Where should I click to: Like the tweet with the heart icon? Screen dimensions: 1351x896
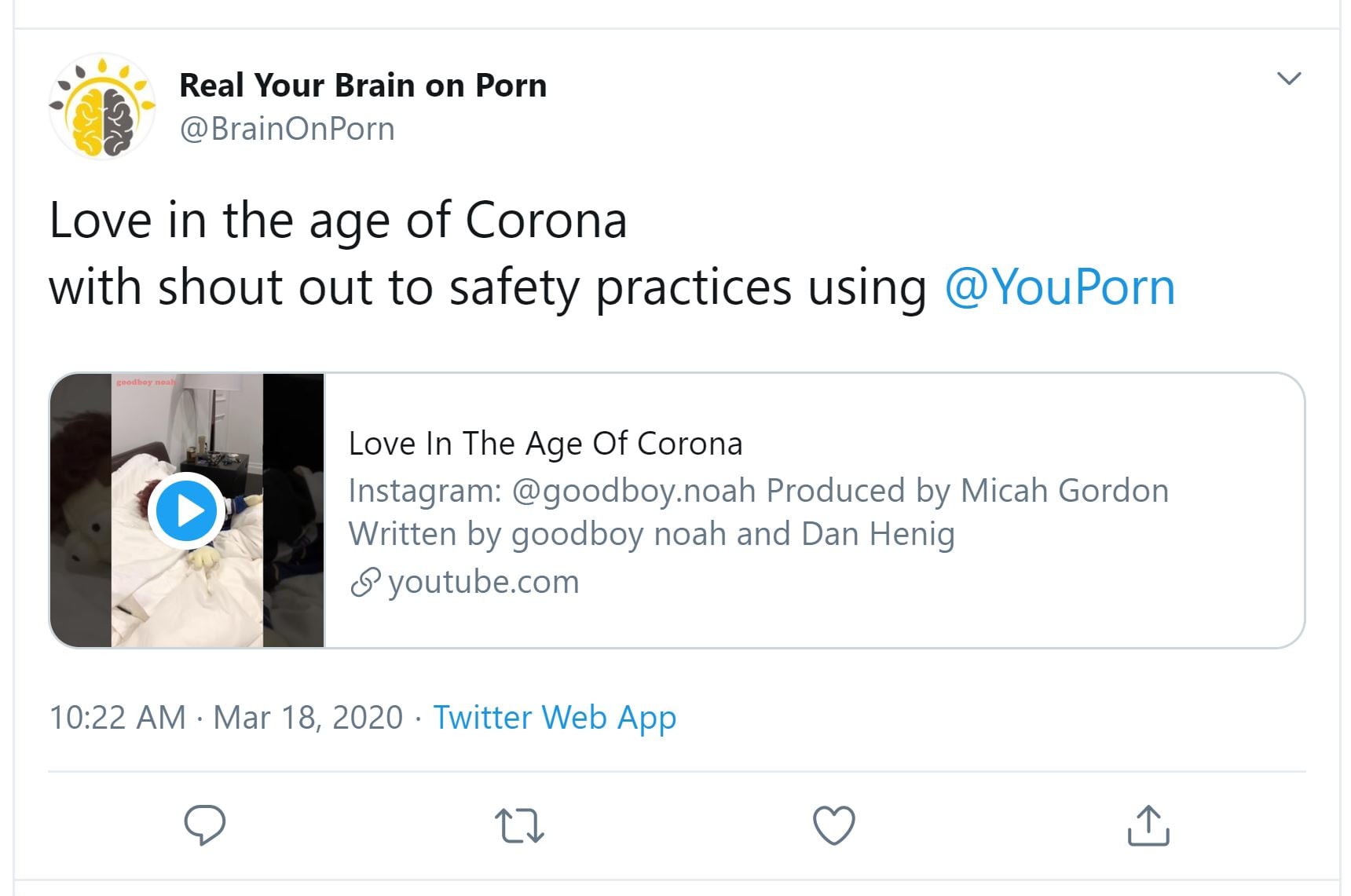pos(833,825)
